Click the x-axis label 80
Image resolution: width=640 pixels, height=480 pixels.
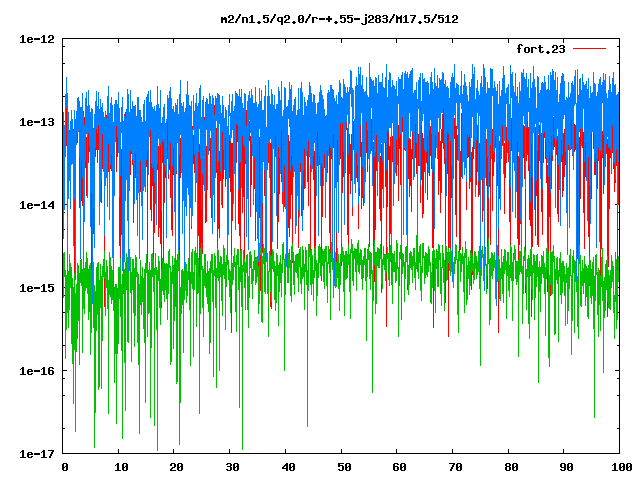coord(511,467)
